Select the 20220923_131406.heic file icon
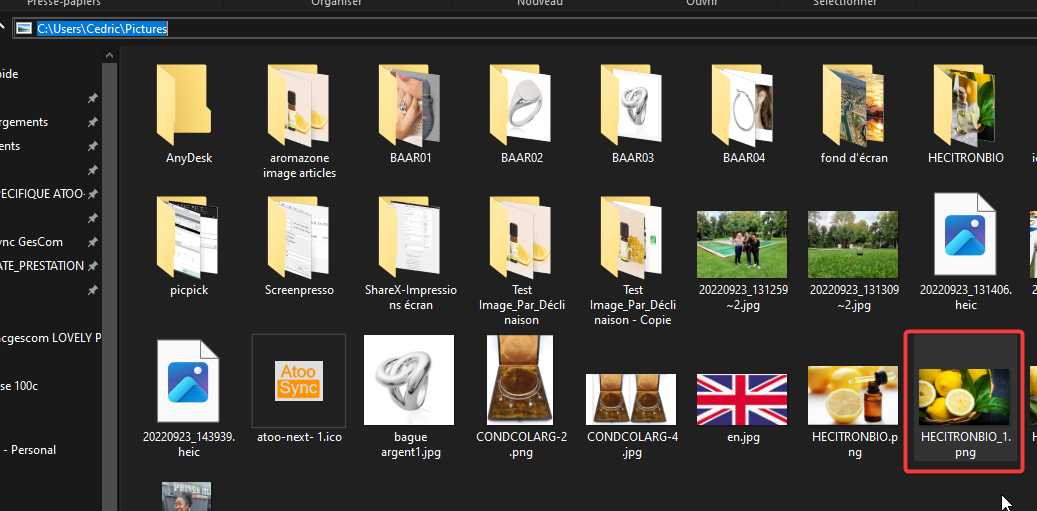 coord(965,235)
